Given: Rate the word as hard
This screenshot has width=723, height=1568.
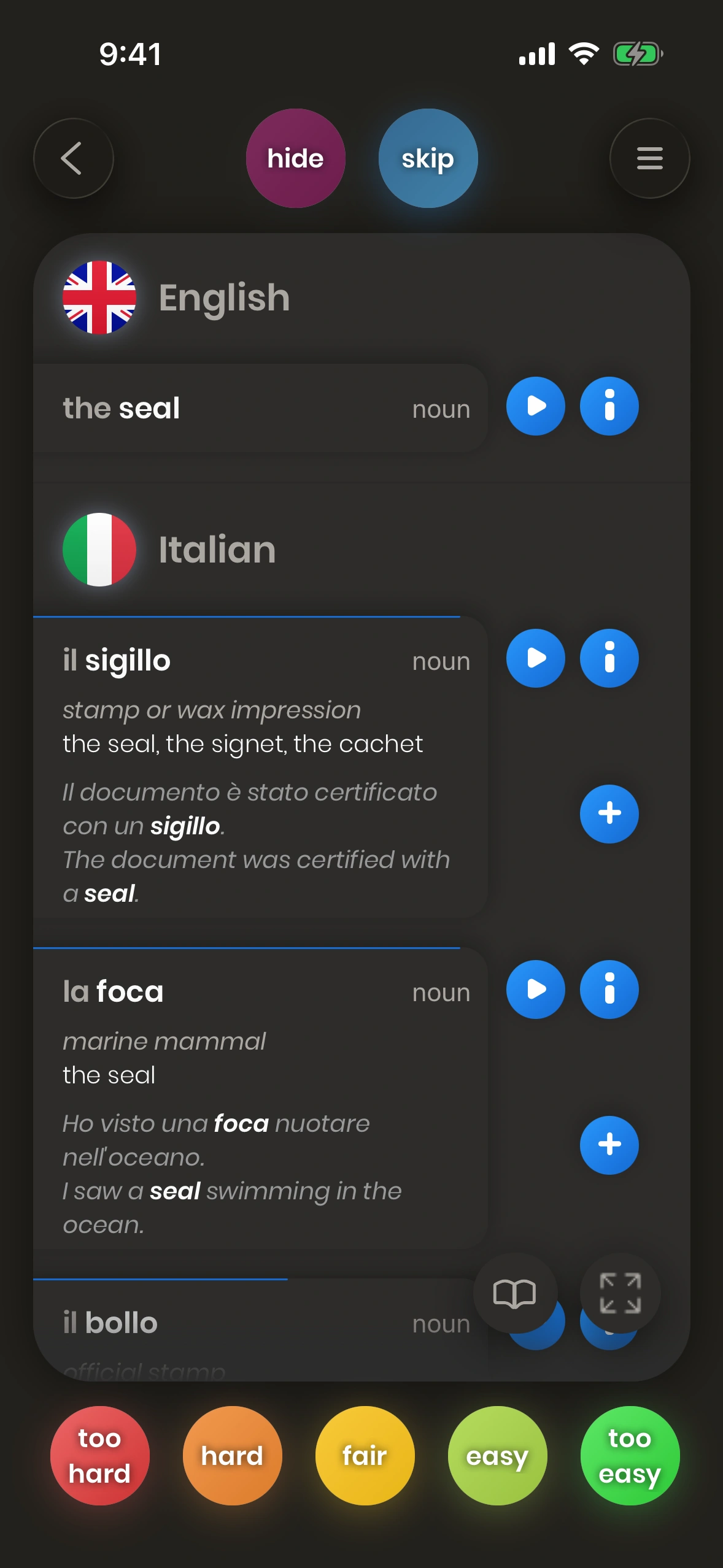Looking at the screenshot, I should [x=232, y=1455].
